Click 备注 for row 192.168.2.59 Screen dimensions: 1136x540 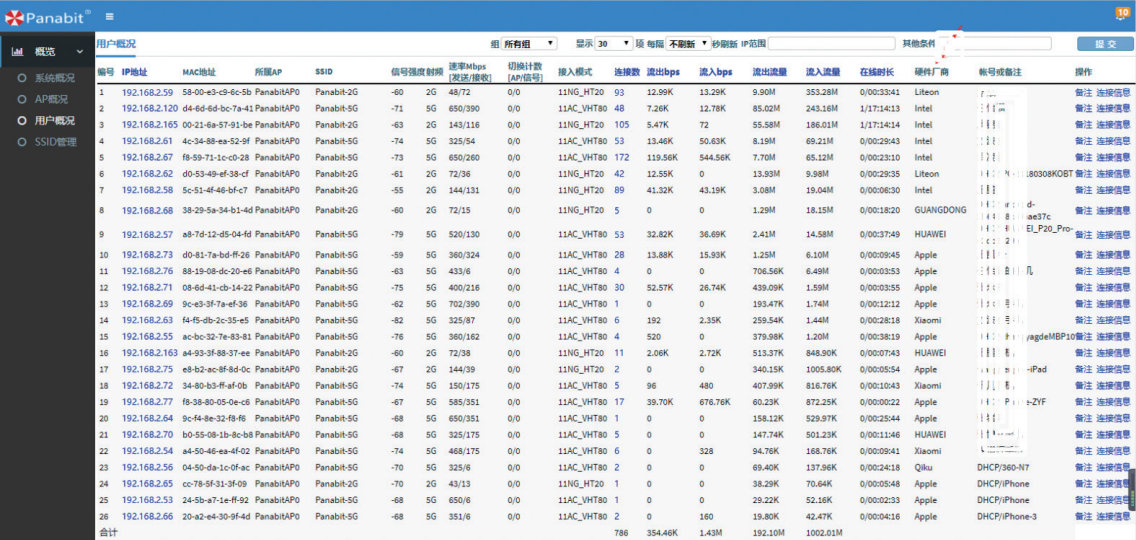[x=1083, y=92]
